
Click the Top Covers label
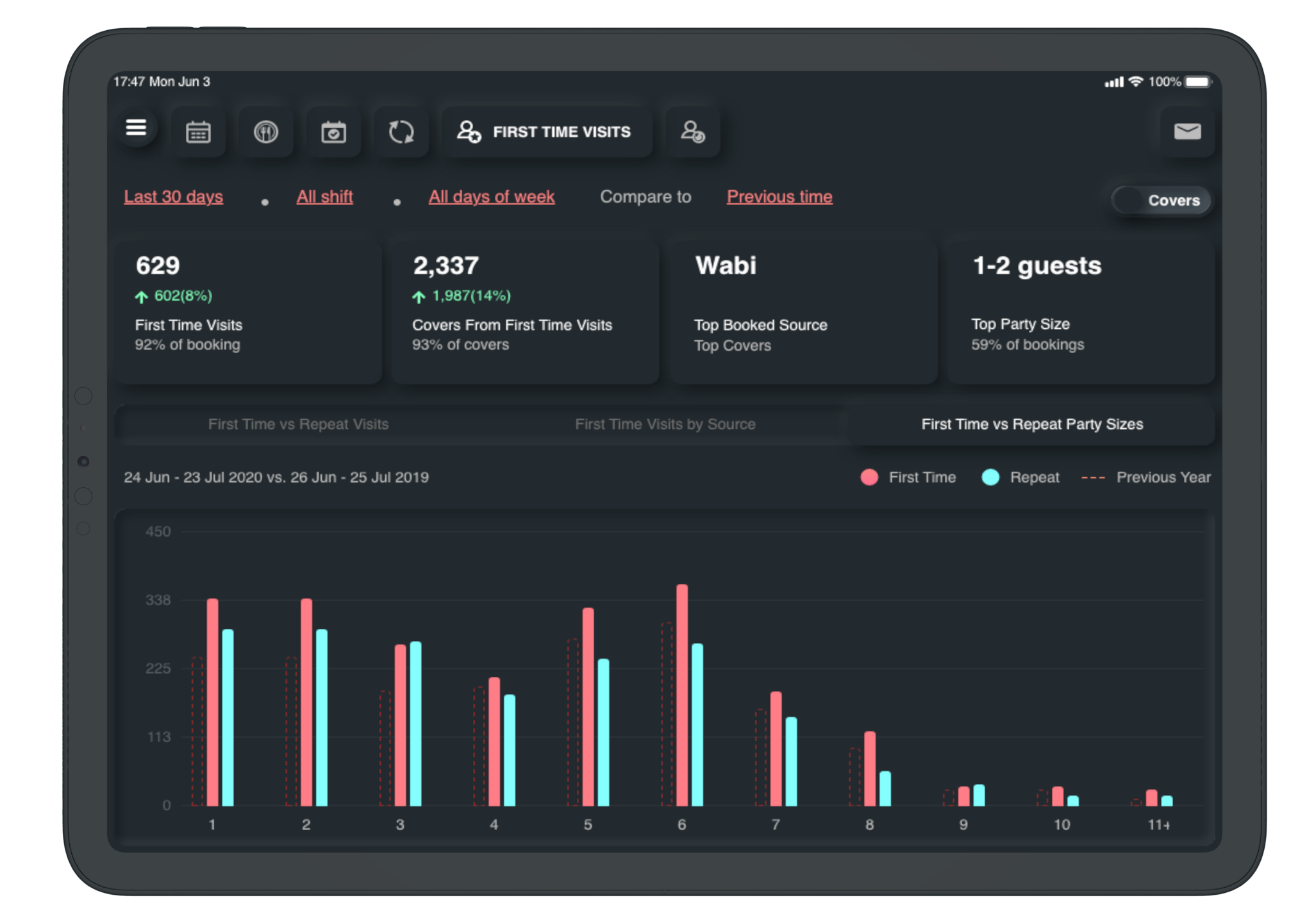click(x=732, y=346)
